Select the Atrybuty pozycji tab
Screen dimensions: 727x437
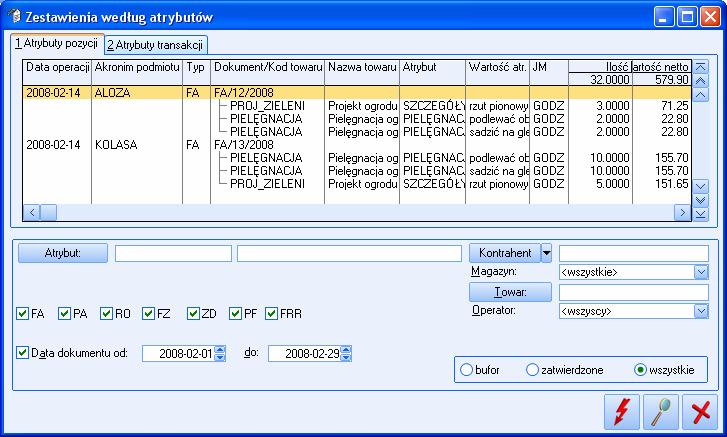[57, 44]
